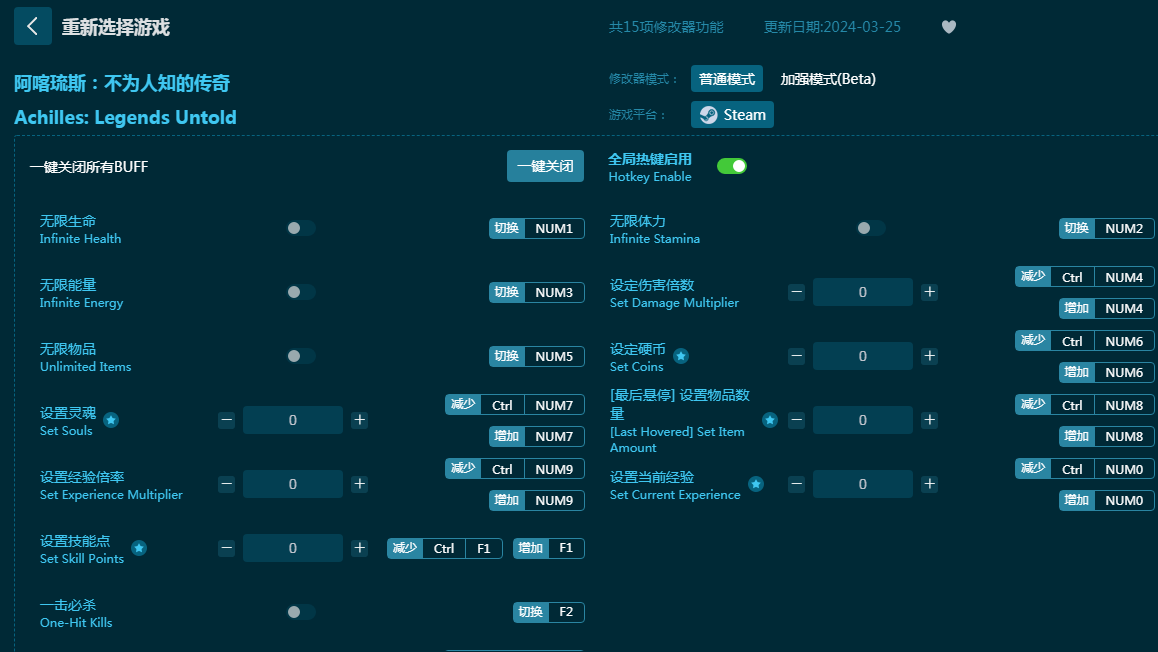The image size is (1158, 652).
Task: Decrease the Current Experience with minus
Action: click(x=796, y=484)
